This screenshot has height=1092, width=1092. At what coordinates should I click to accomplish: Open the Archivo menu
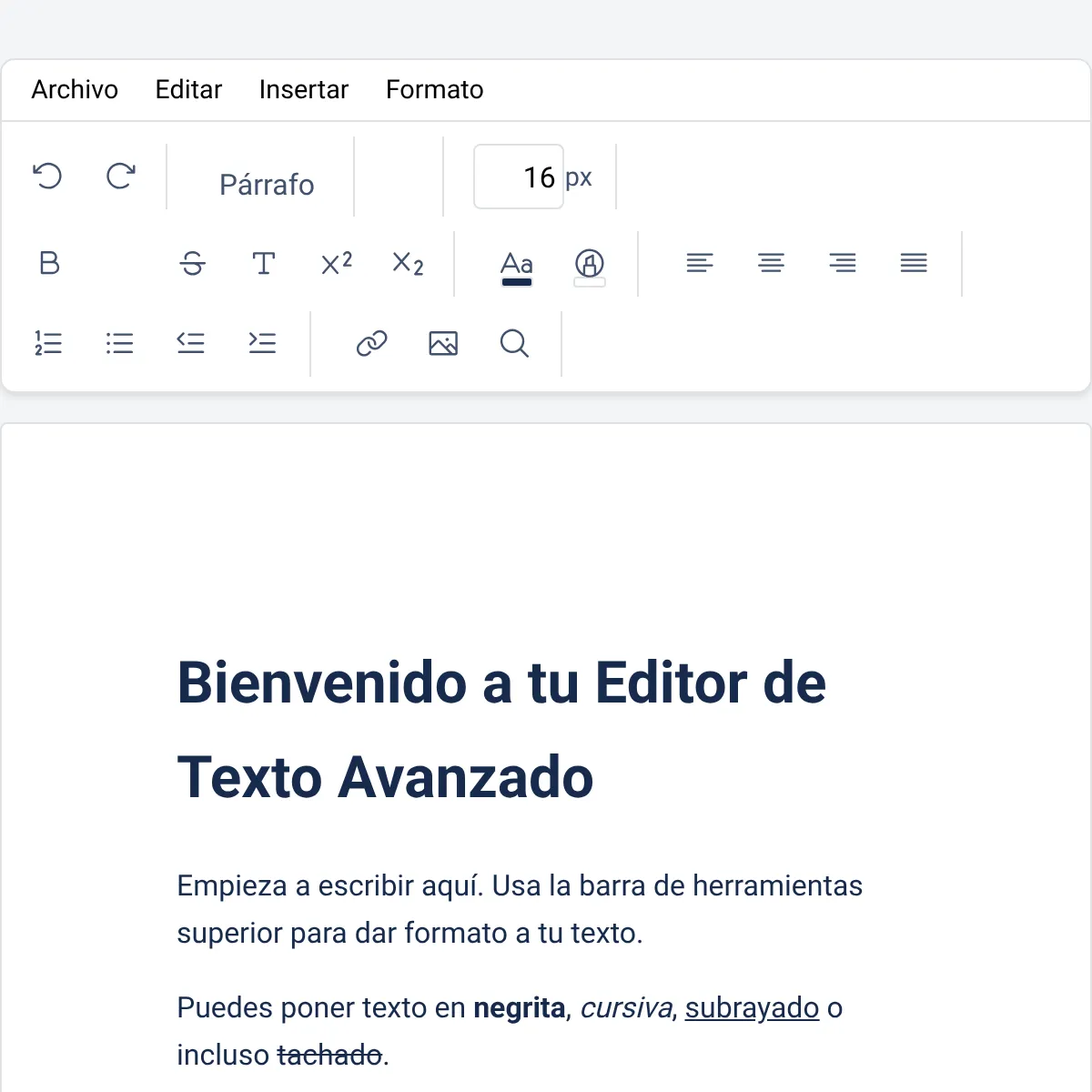coord(75,89)
